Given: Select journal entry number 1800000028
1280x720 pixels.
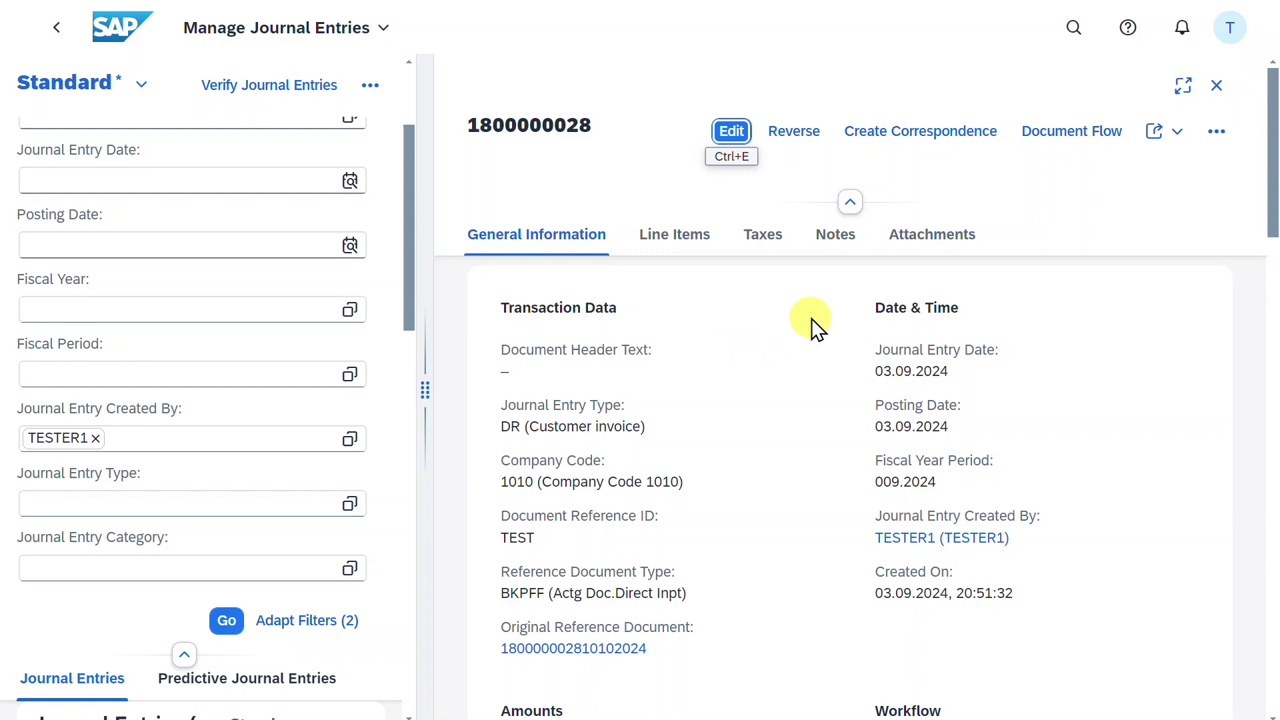Looking at the screenshot, I should click(529, 125).
